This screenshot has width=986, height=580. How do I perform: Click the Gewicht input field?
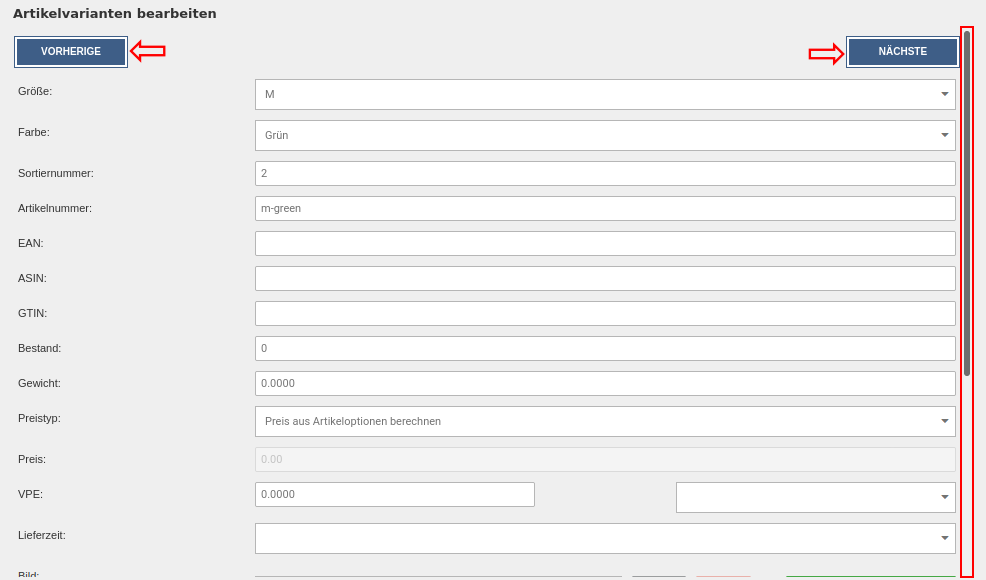[605, 384]
